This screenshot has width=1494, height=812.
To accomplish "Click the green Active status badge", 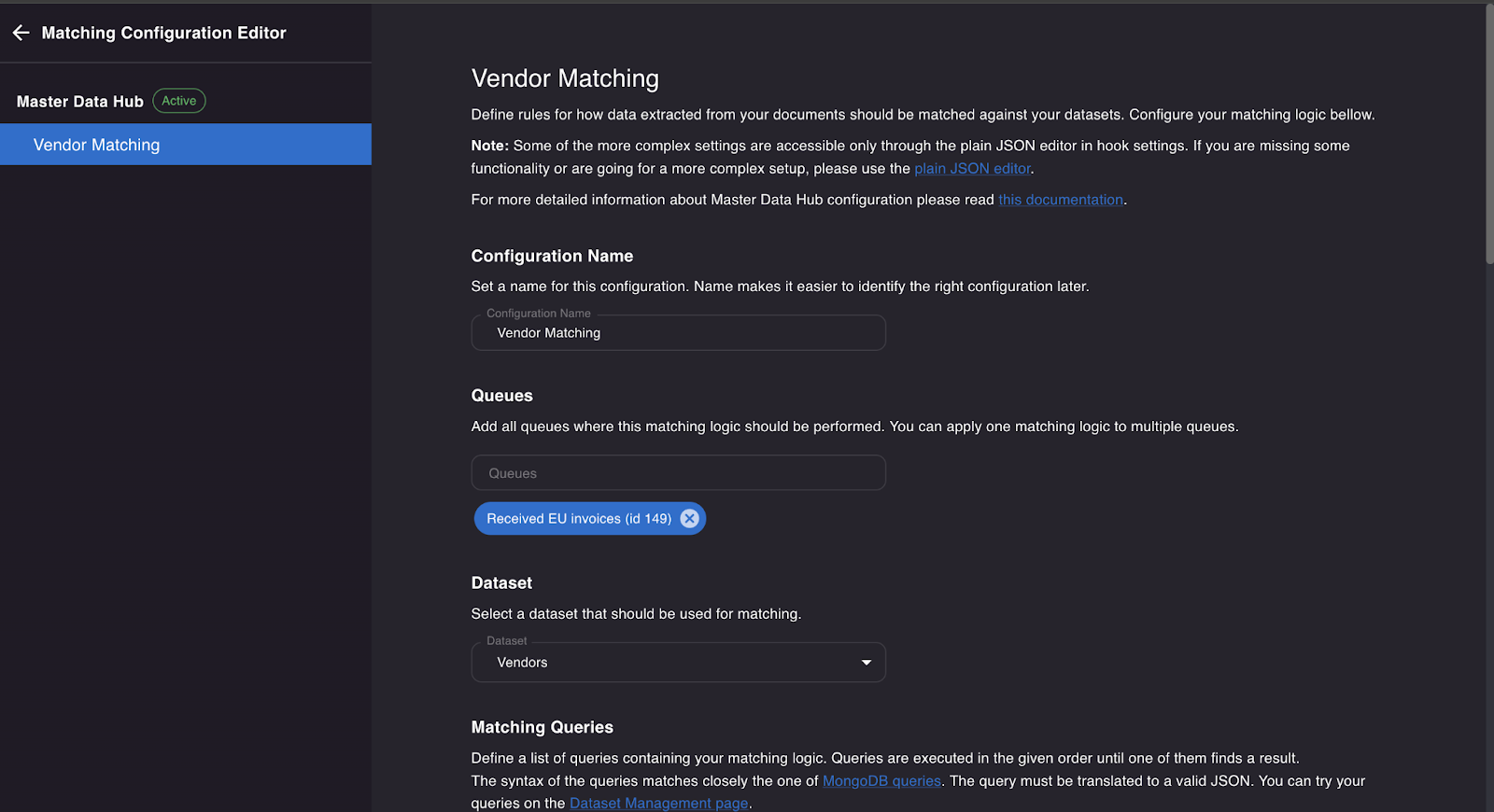I will click(x=179, y=101).
